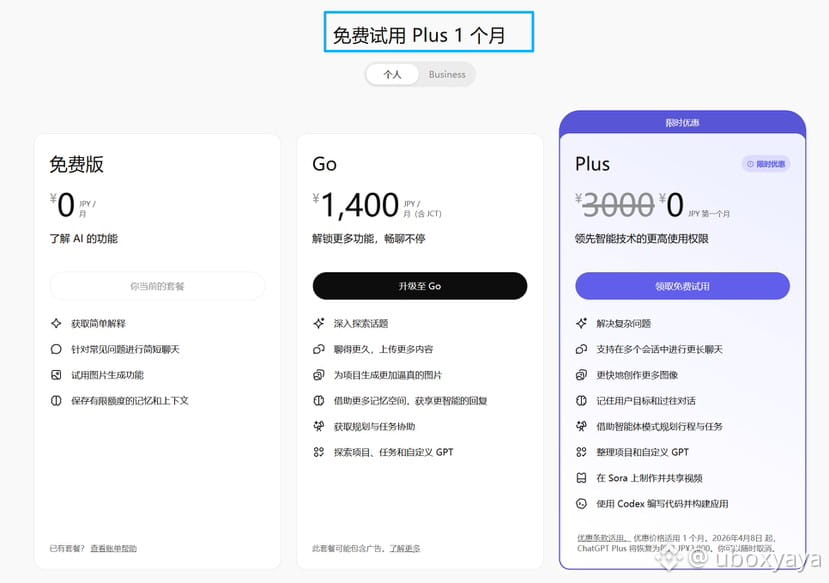Click the Codex icon beside 使用 Codex 编写代码并构建应用

pos(581,504)
